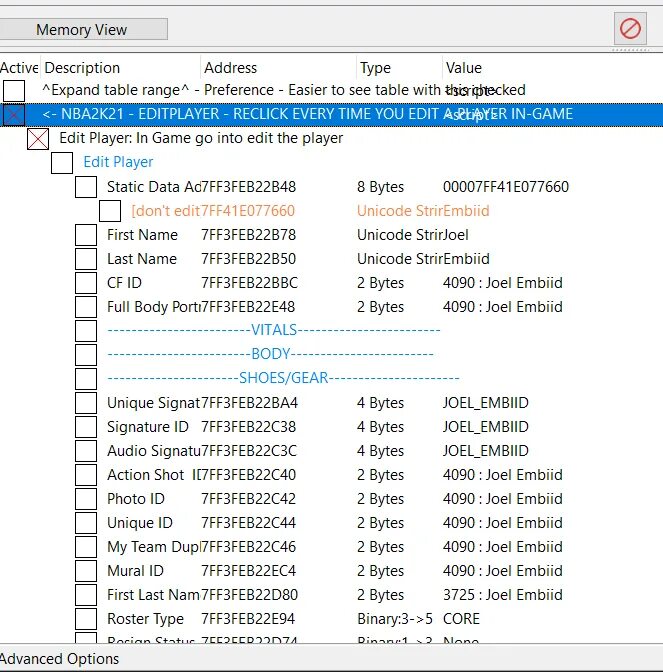Check the Expand table range script box
663x672 pixels.
(14, 91)
